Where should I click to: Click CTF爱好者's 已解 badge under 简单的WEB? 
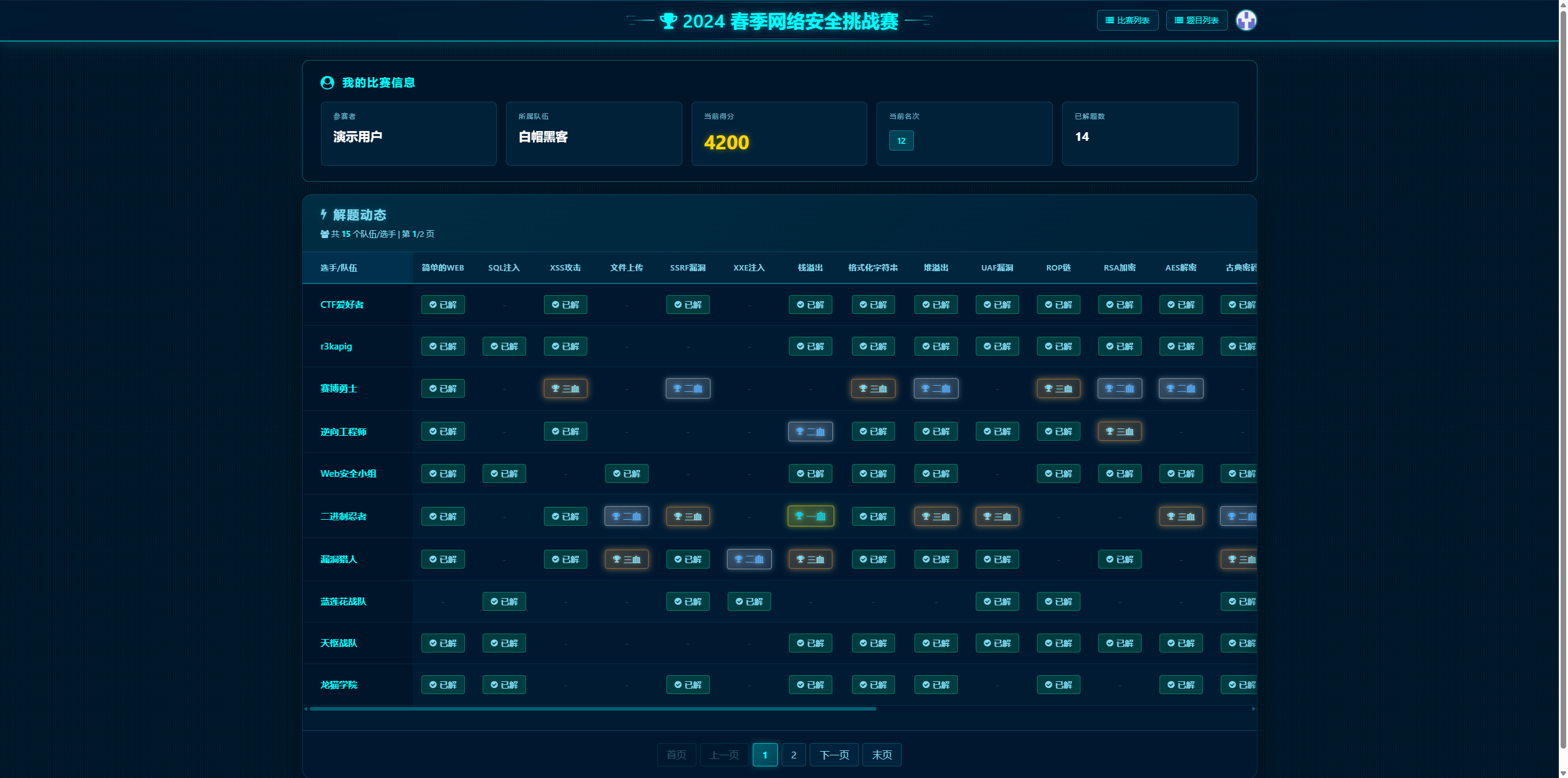pos(443,305)
